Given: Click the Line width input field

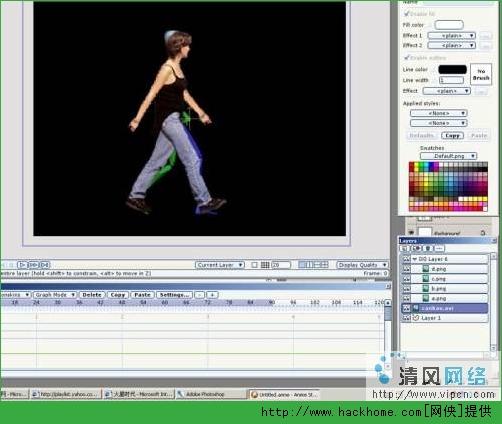Looking at the screenshot, I should (x=451, y=80).
